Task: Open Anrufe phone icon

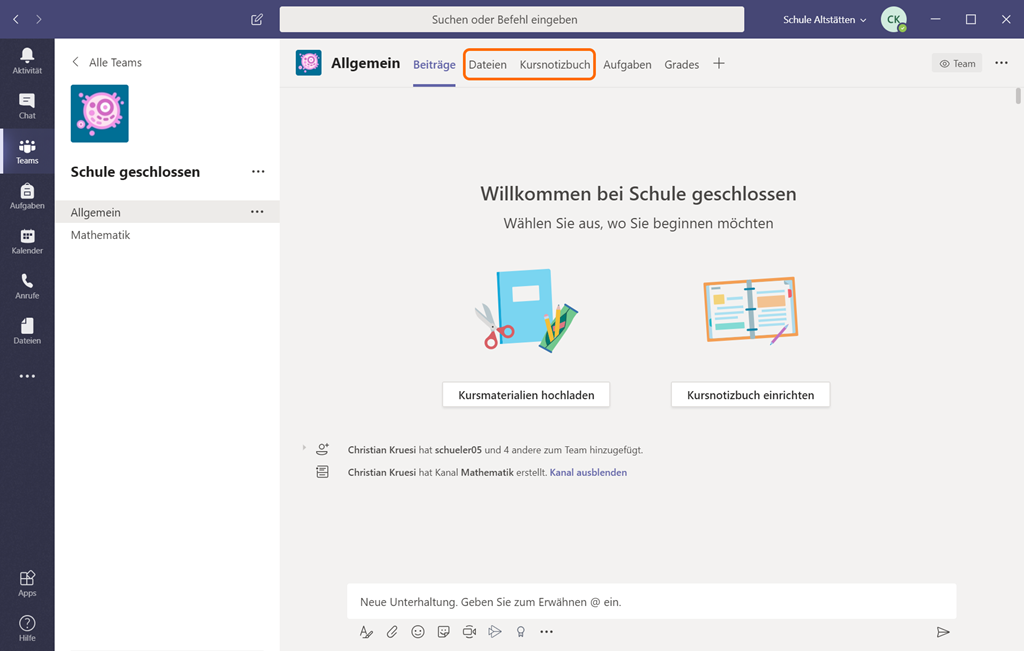Action: pyautogui.click(x=27, y=285)
